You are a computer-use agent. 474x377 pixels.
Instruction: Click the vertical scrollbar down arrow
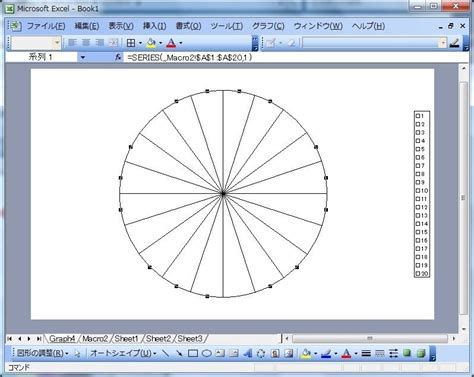coord(463,329)
